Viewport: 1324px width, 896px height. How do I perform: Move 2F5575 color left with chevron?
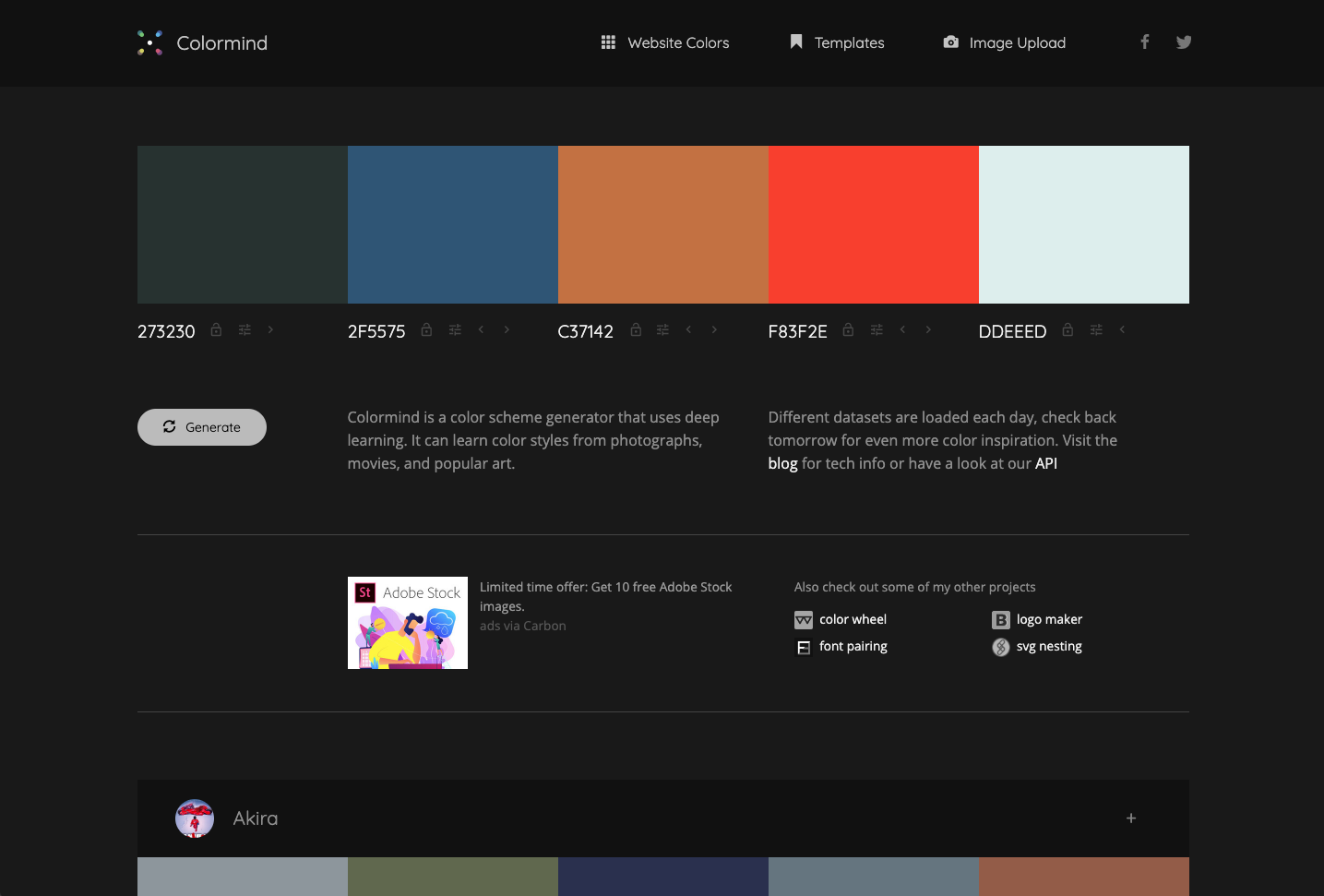point(481,329)
